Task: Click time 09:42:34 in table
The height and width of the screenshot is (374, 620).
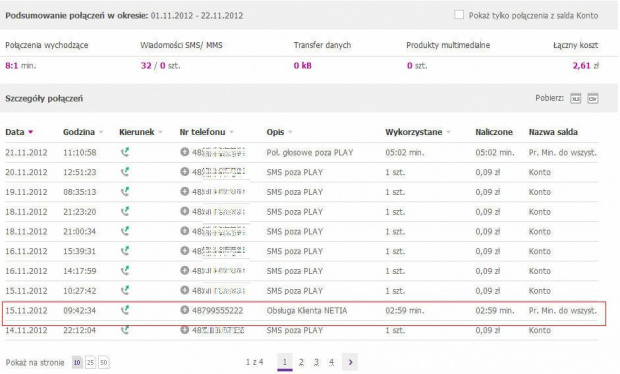Action: [x=79, y=311]
